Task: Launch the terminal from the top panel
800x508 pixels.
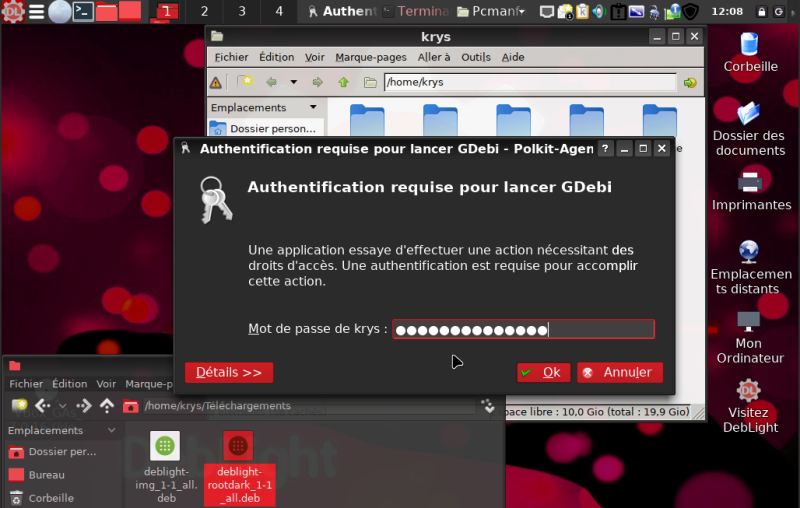Action: [x=84, y=12]
